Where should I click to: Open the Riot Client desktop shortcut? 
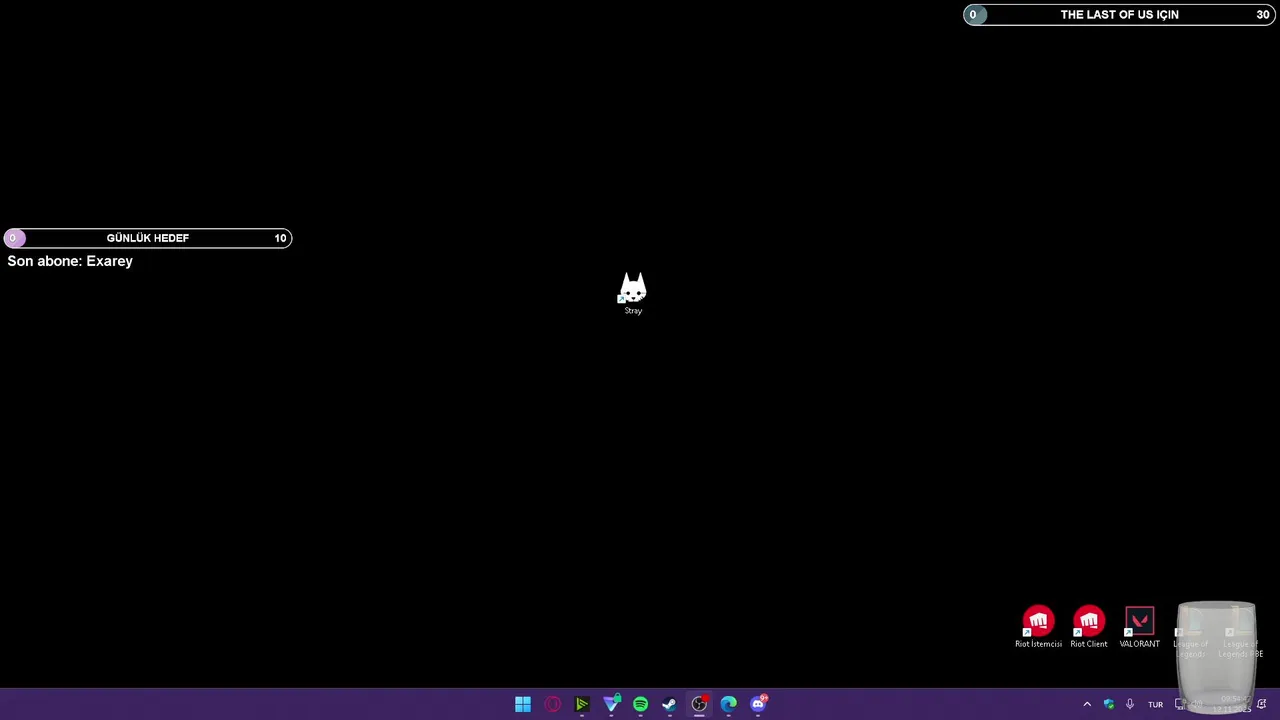(x=1089, y=627)
